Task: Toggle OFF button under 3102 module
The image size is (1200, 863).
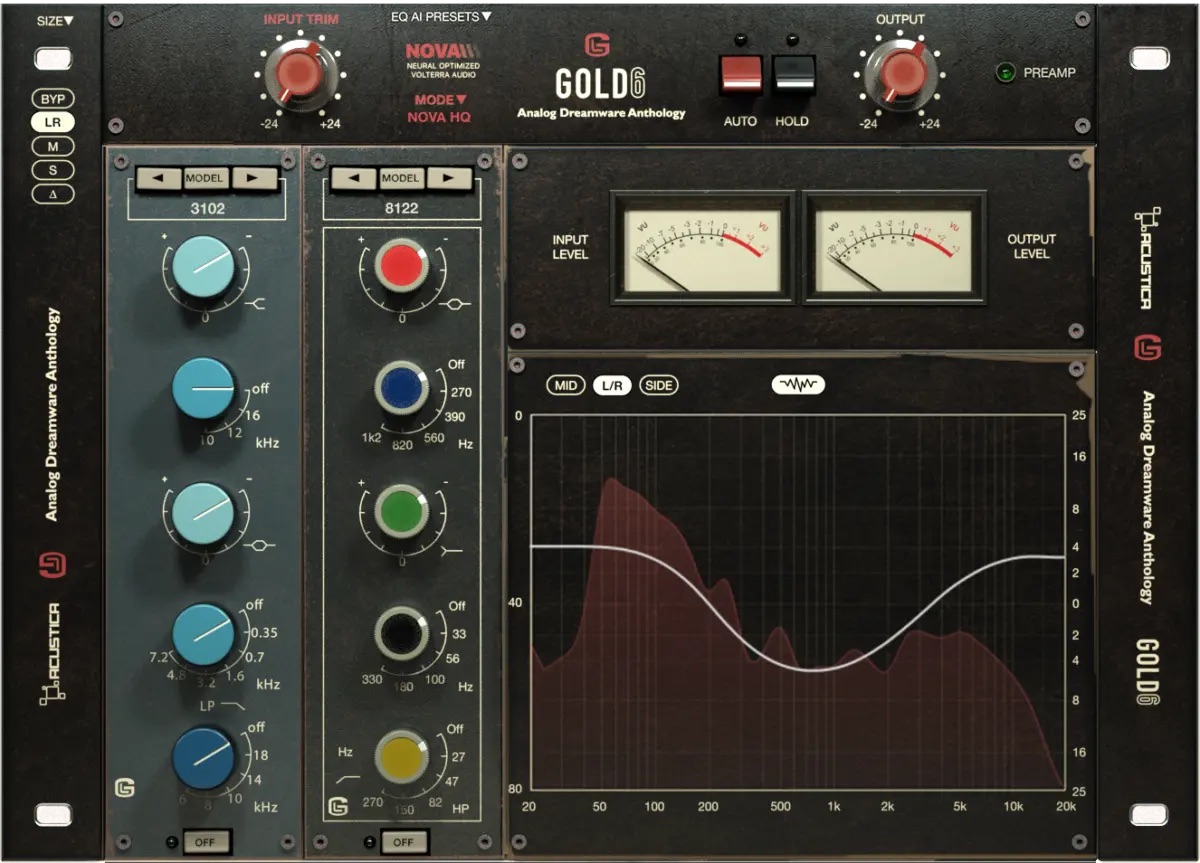Action: 205,841
